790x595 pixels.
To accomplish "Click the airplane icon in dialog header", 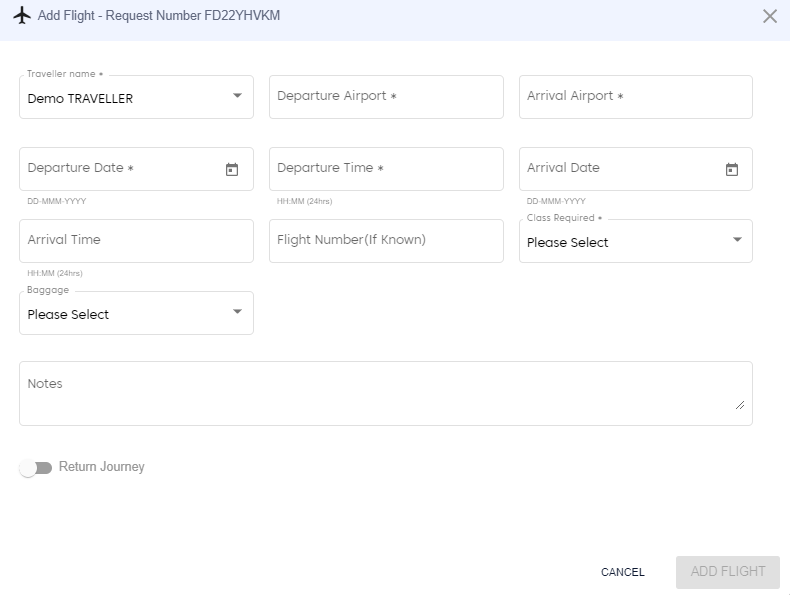I will point(21,16).
